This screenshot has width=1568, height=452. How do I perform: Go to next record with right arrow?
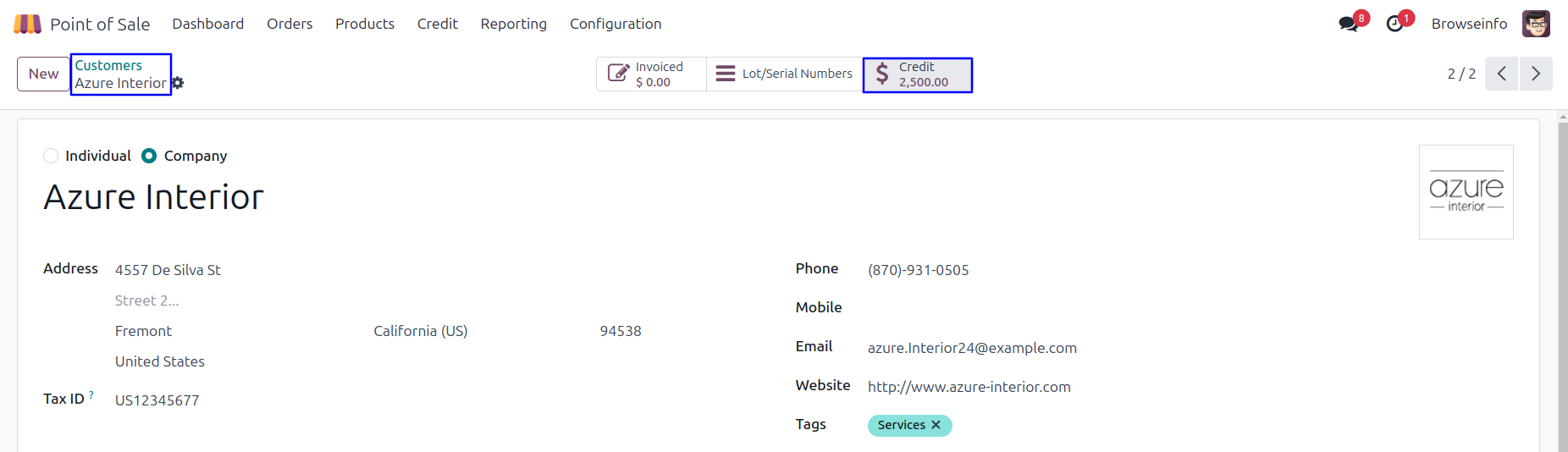click(x=1536, y=74)
